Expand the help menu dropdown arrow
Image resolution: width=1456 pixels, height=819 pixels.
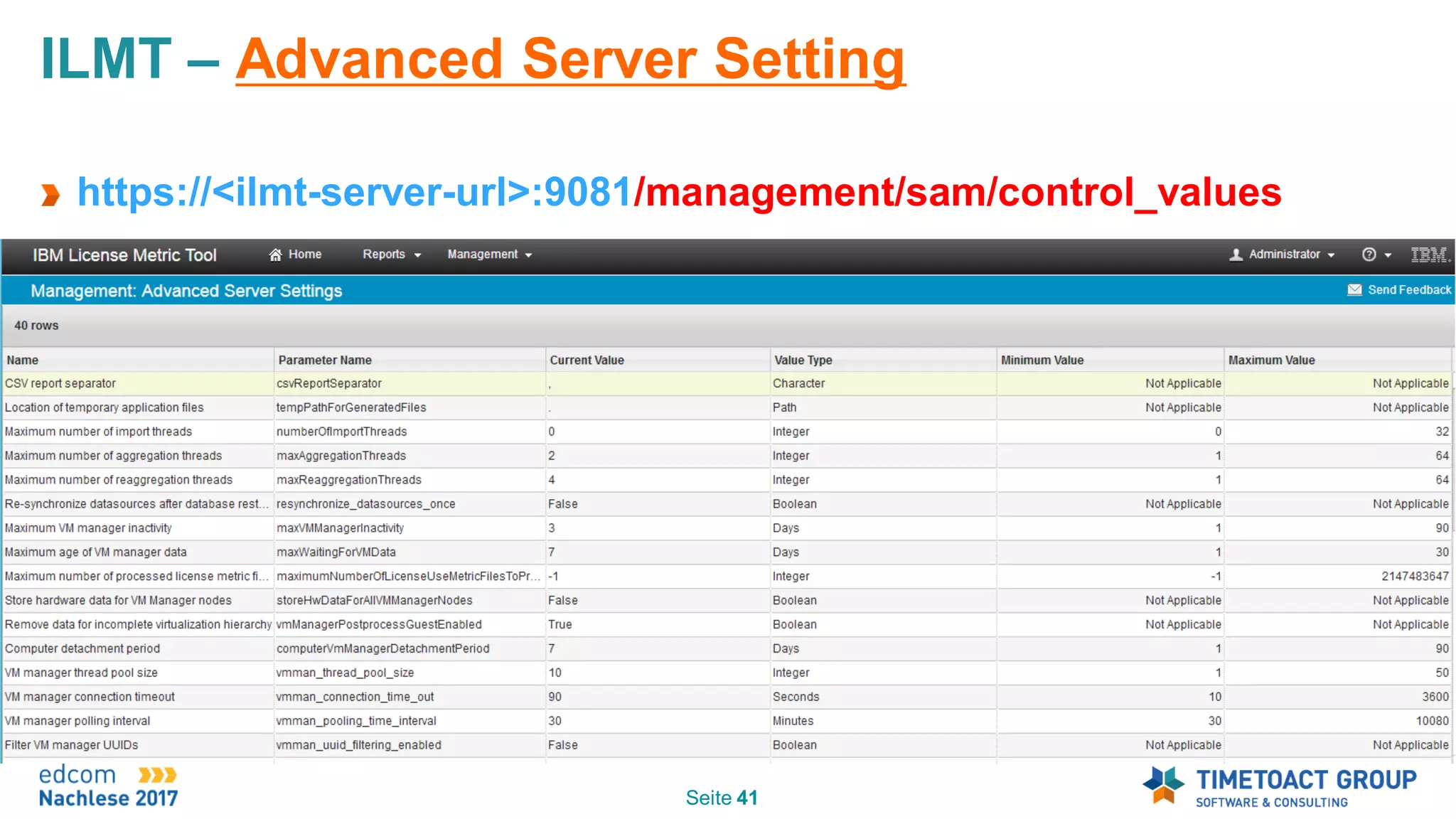click(x=1388, y=255)
